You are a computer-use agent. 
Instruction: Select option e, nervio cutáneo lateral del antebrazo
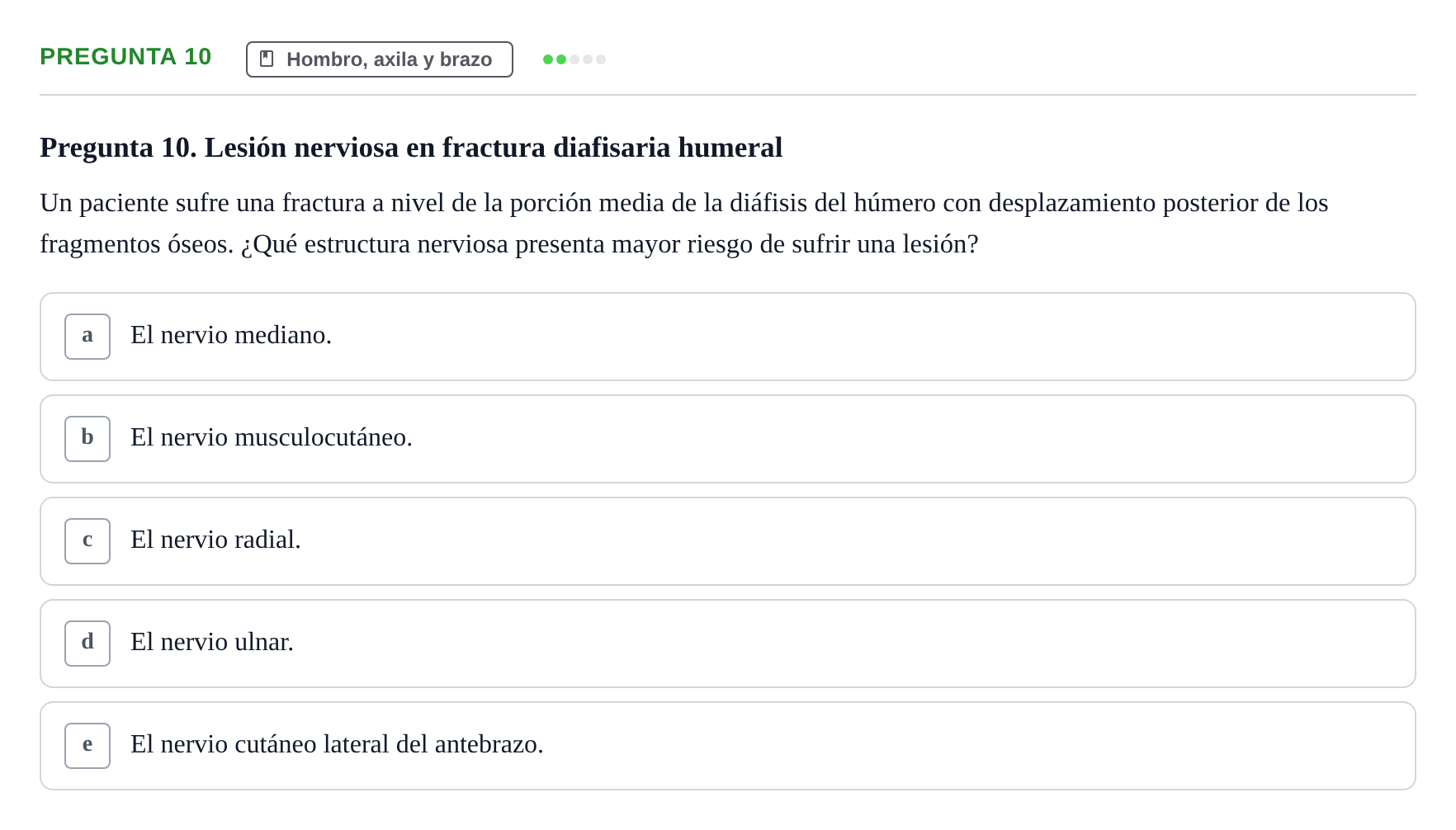(727, 746)
